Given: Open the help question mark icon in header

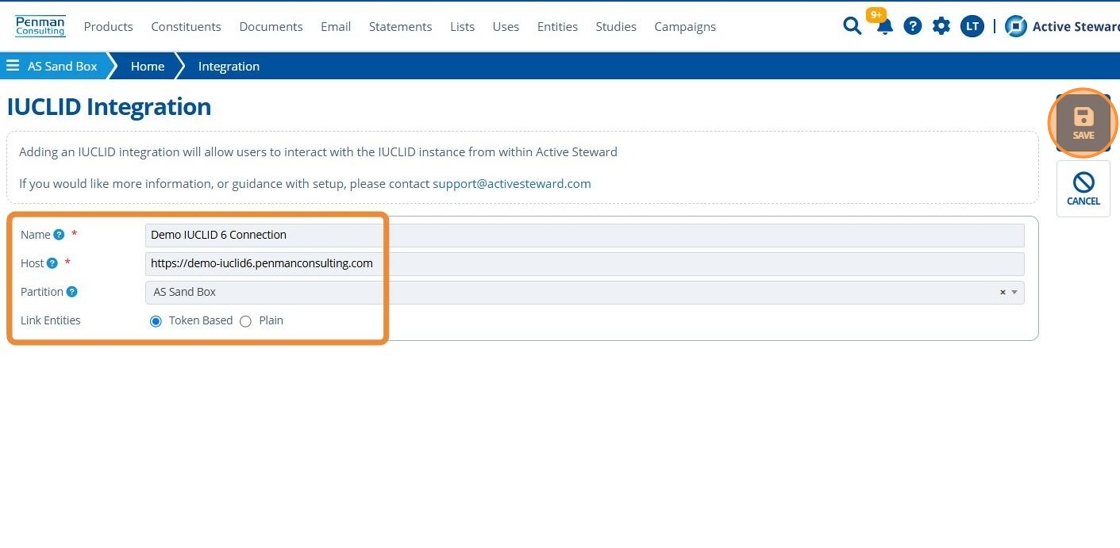Looking at the screenshot, I should coord(912,26).
